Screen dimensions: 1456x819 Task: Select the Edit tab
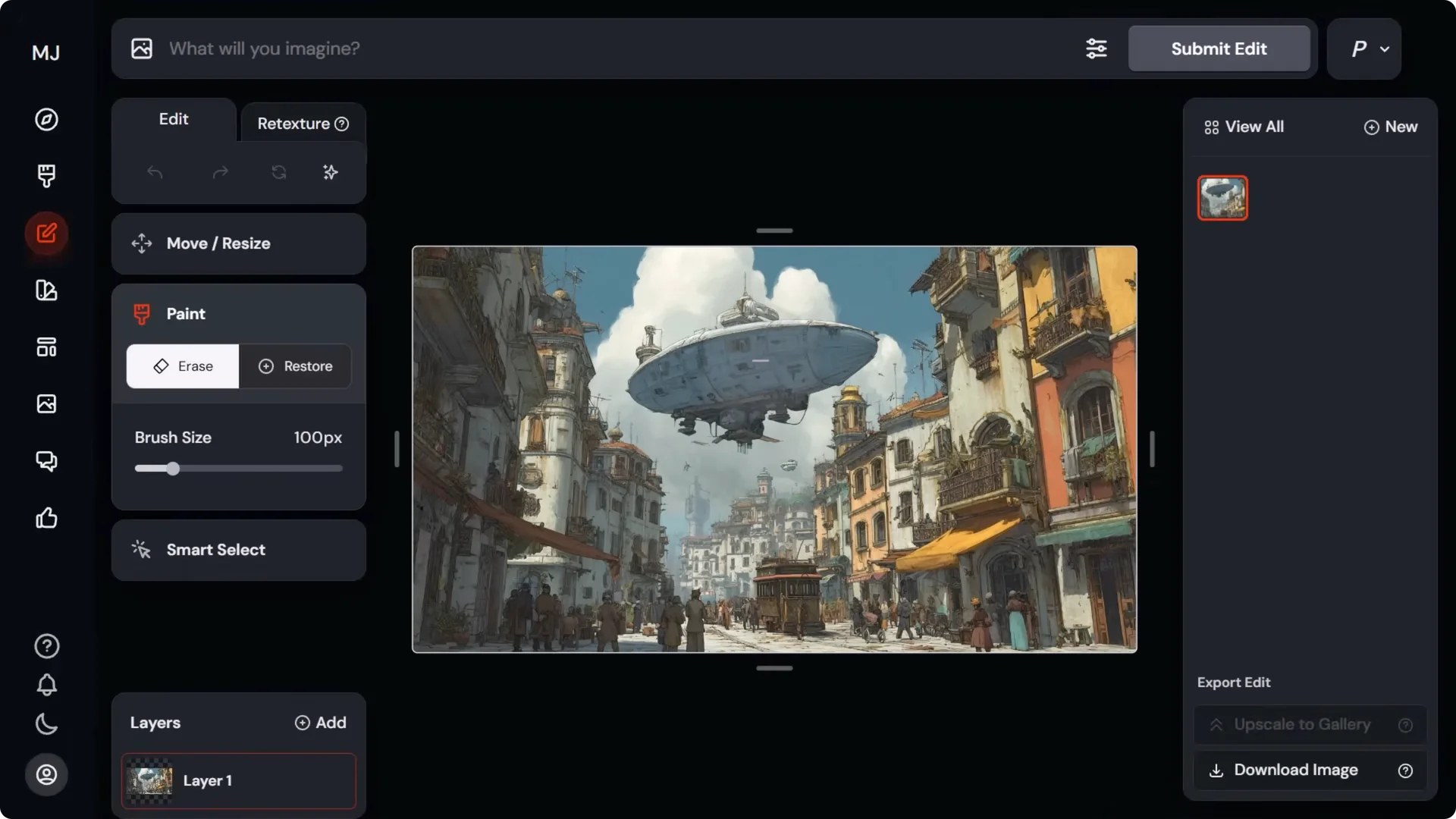click(x=173, y=119)
